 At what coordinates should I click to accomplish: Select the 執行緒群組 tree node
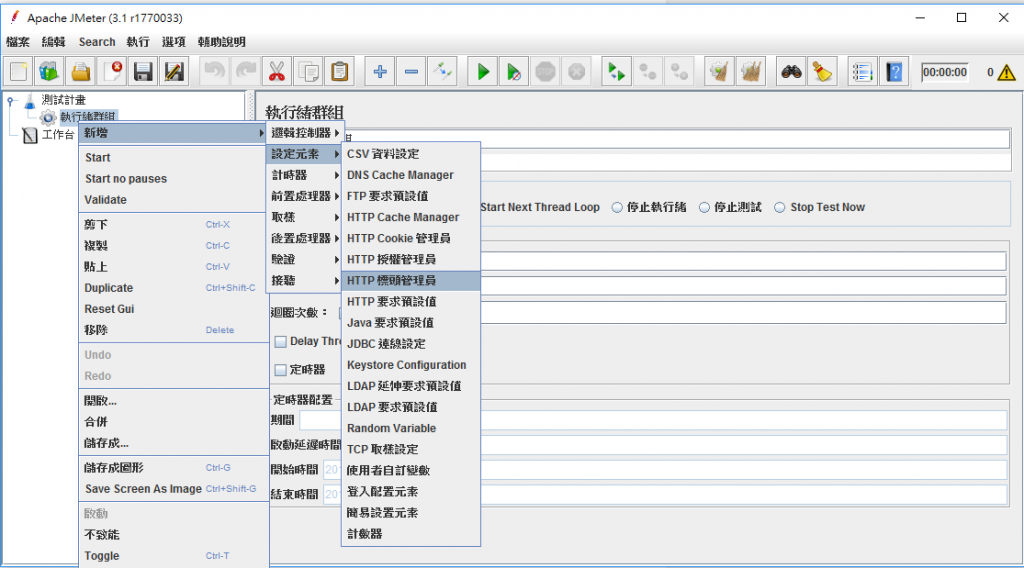tap(88, 117)
